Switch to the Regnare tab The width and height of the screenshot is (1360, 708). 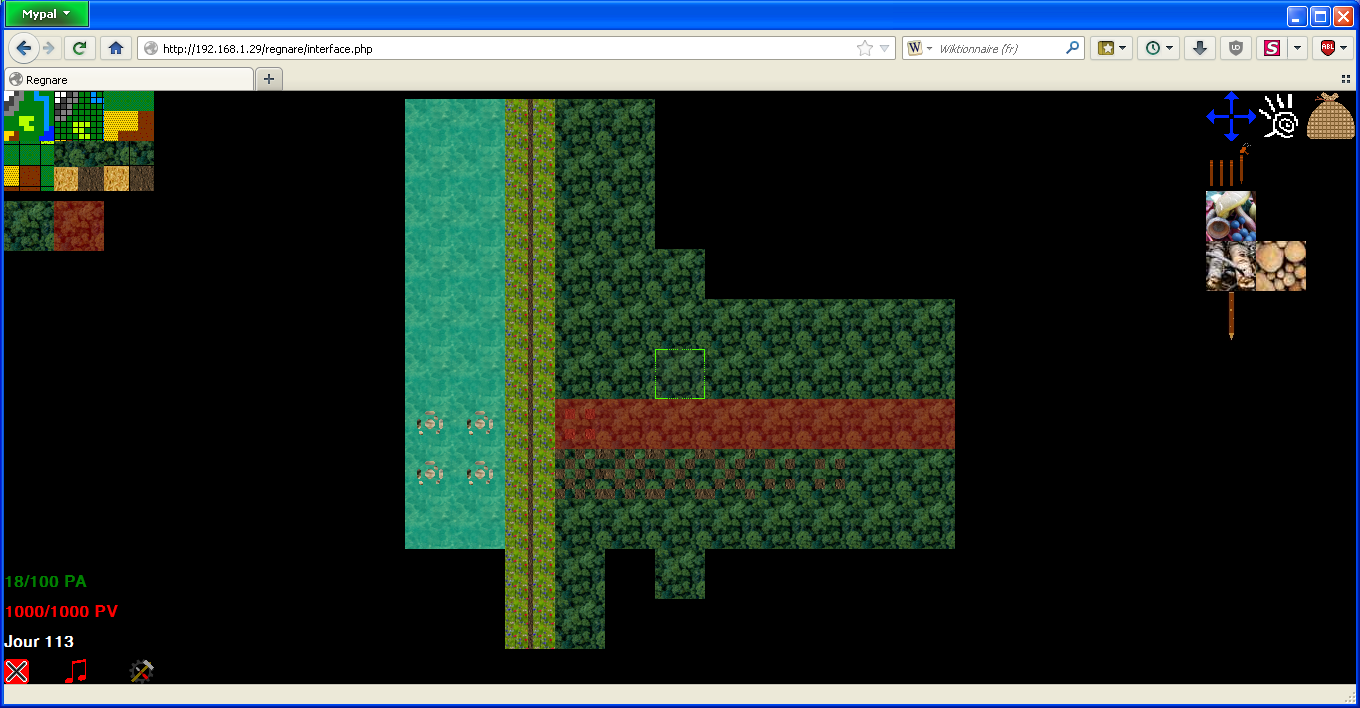click(x=128, y=79)
